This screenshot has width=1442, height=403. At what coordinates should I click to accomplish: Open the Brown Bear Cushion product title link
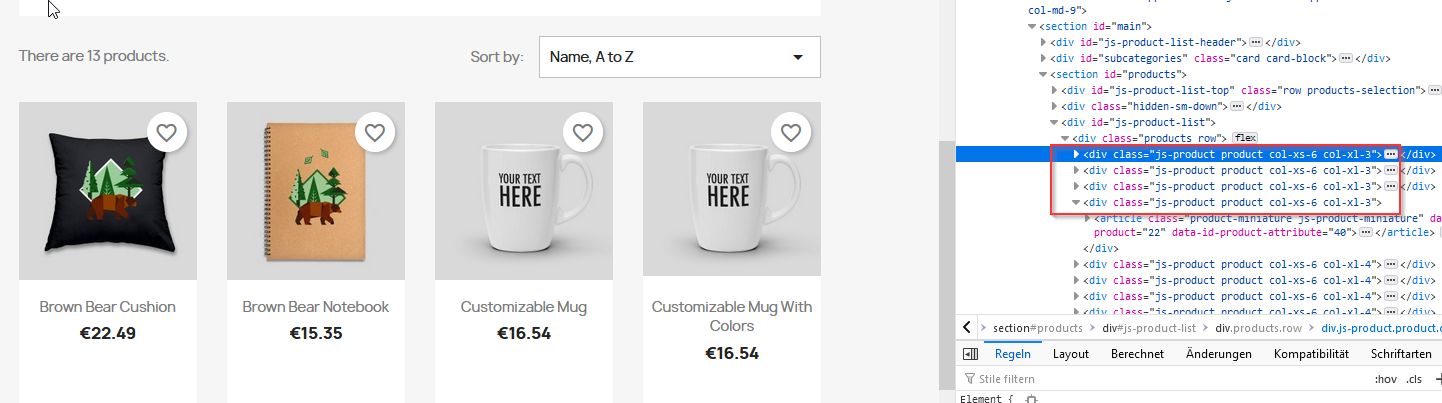pyautogui.click(x=108, y=307)
